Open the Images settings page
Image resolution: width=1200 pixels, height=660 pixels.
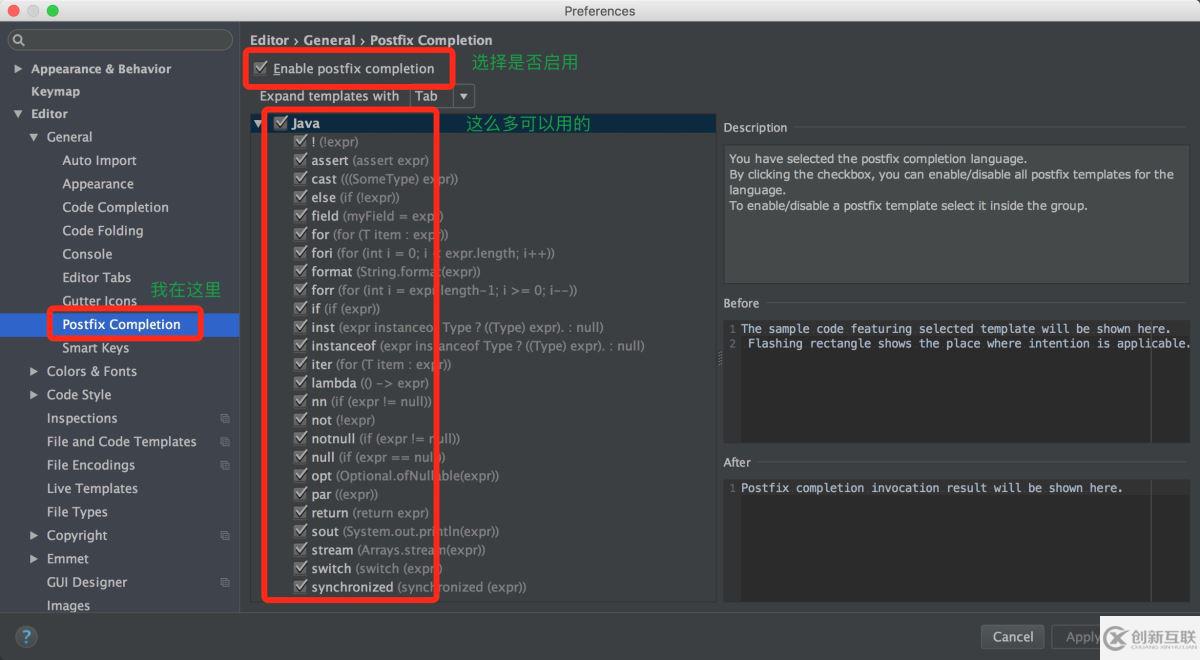pos(68,606)
